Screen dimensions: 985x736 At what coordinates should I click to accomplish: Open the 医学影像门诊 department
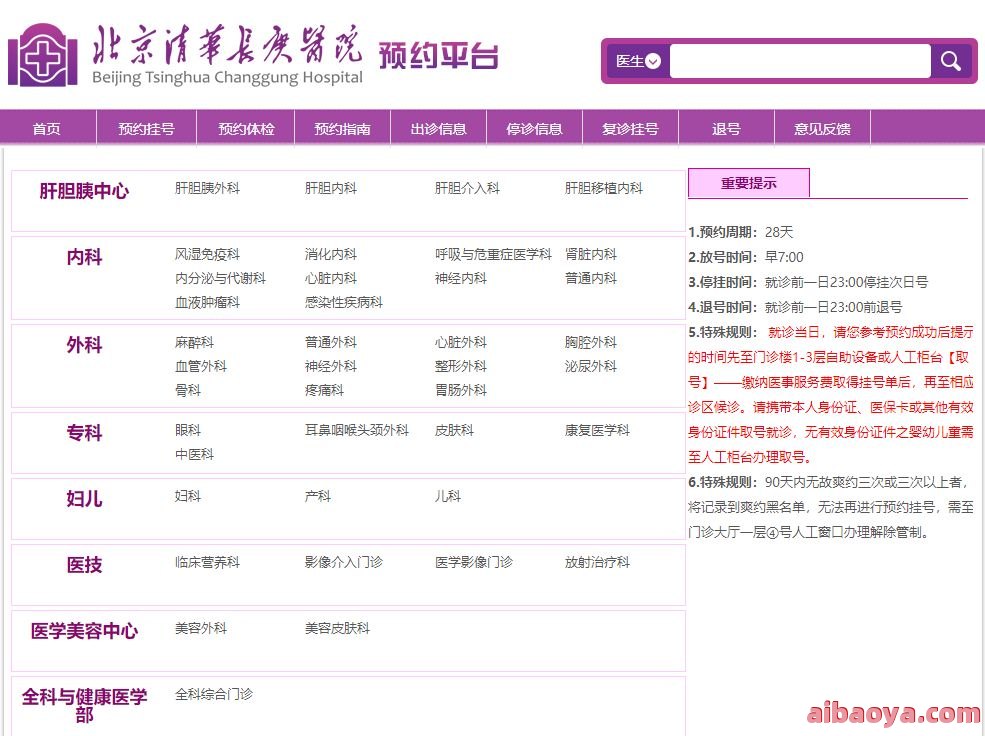[474, 562]
